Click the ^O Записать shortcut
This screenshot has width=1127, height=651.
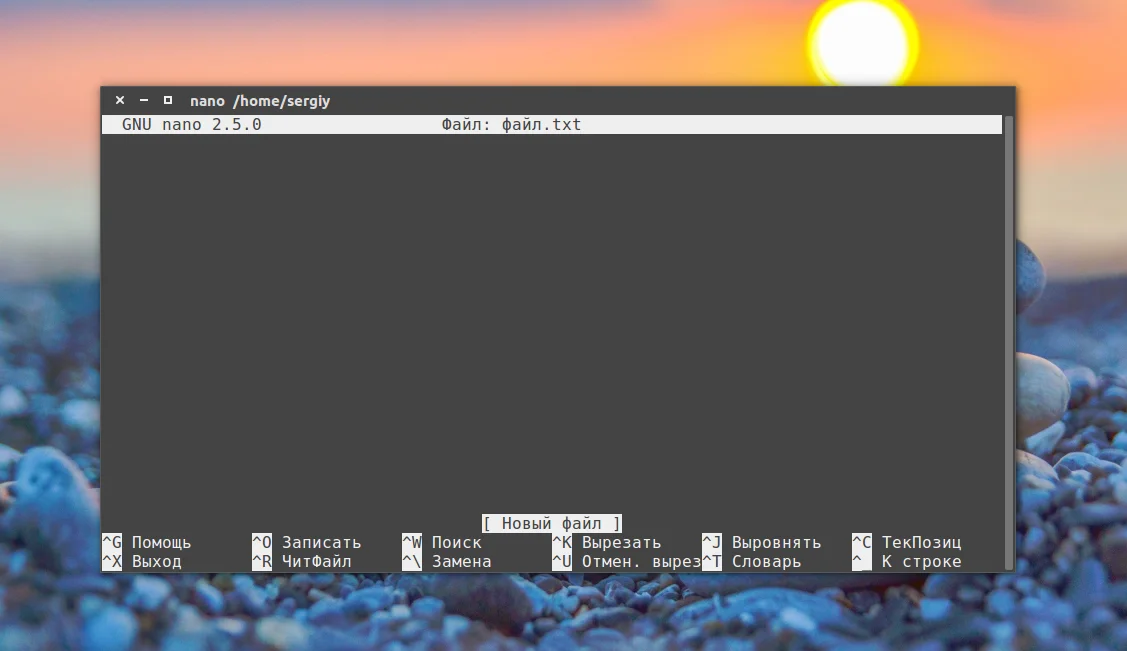point(306,542)
